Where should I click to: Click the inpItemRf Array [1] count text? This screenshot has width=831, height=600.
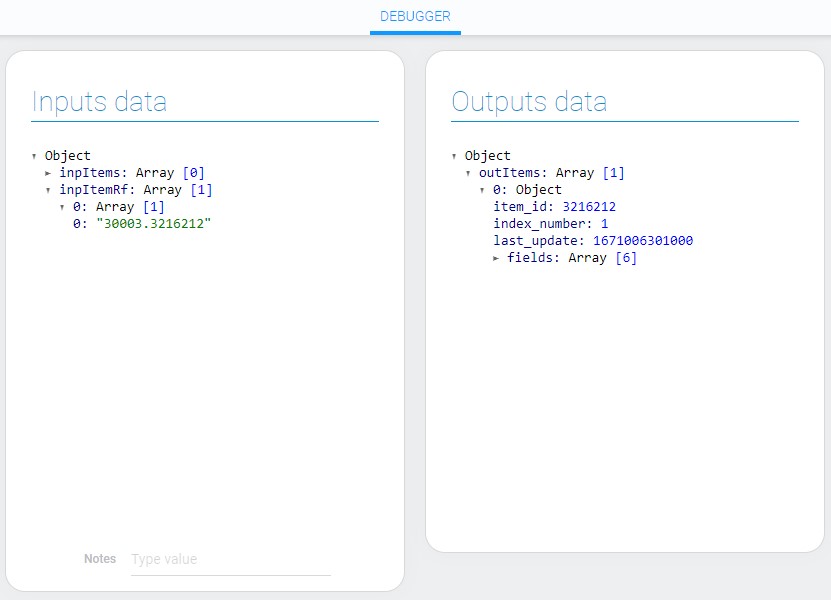201,190
